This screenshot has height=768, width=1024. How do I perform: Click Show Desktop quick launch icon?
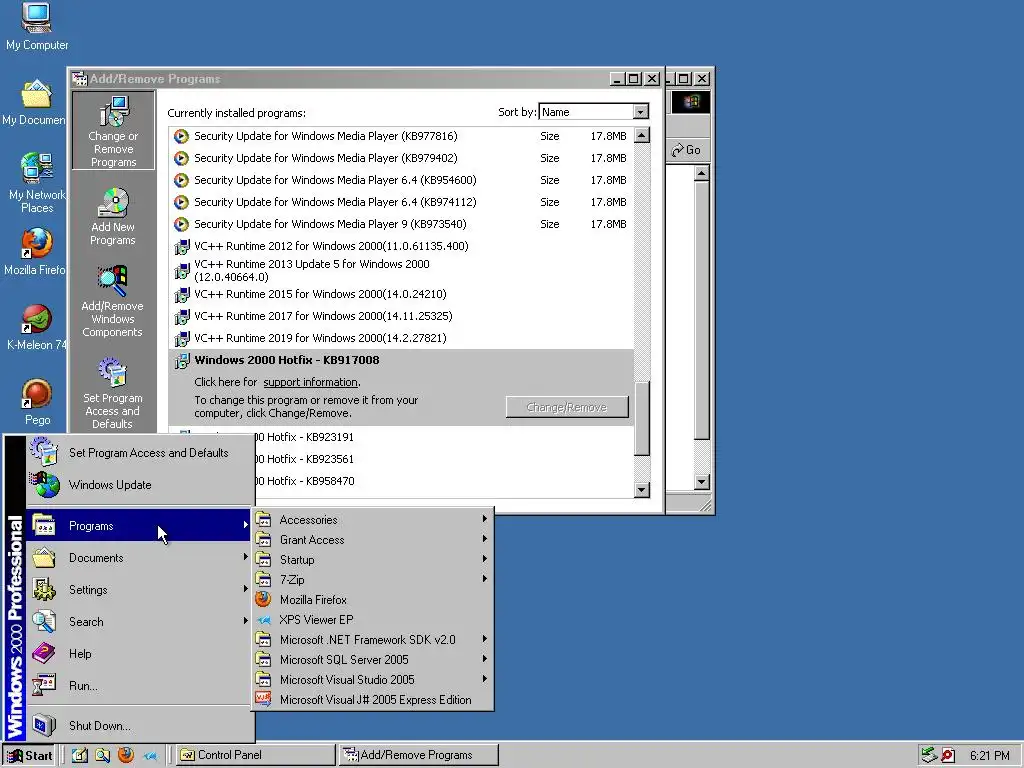pos(80,755)
